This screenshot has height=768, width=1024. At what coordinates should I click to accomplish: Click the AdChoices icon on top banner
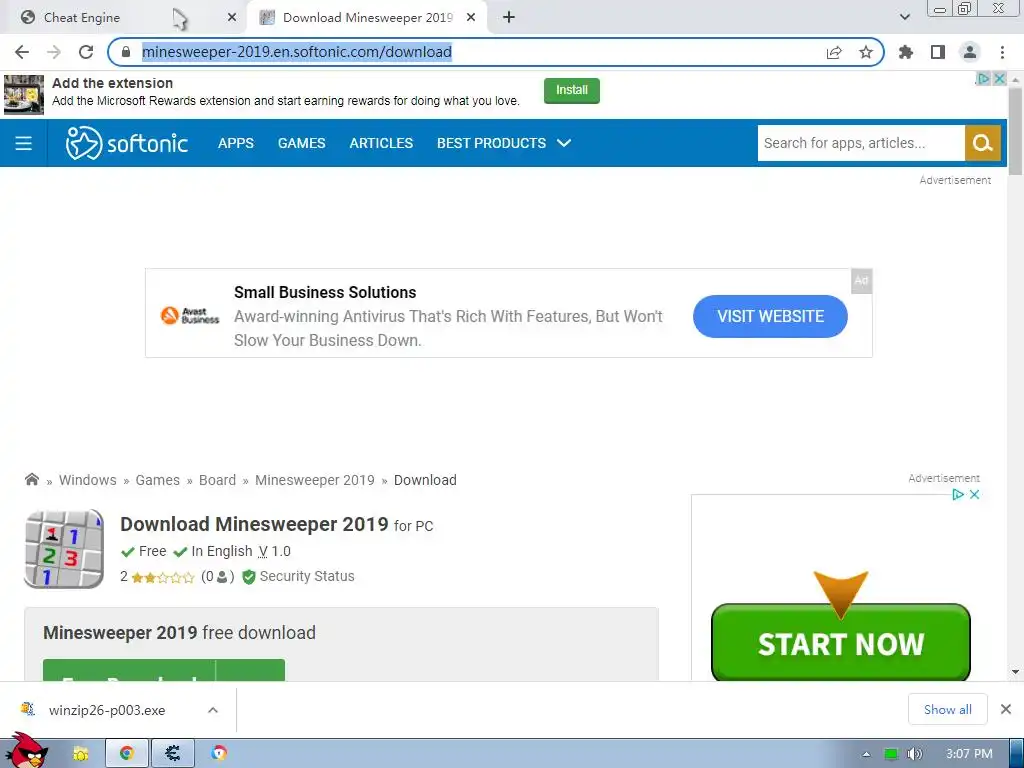click(x=983, y=78)
